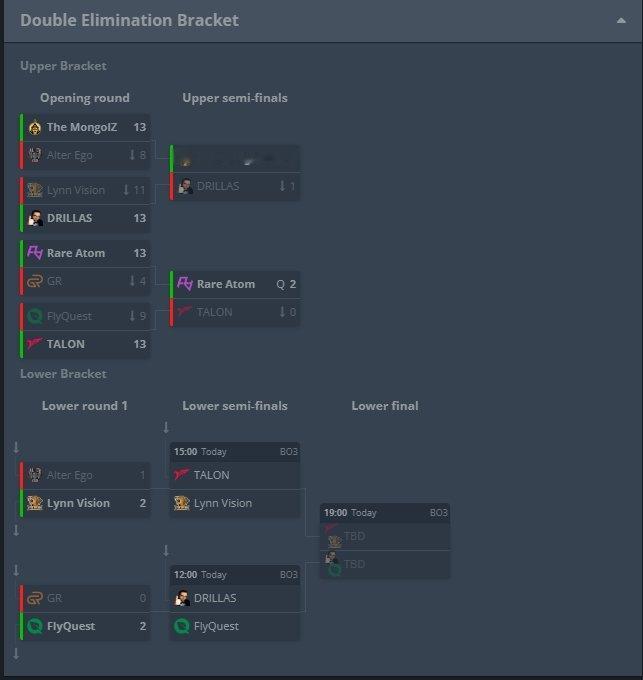Click Rare Atom logo in upper semi-finals
This screenshot has width=643, height=680.
click(x=185, y=284)
